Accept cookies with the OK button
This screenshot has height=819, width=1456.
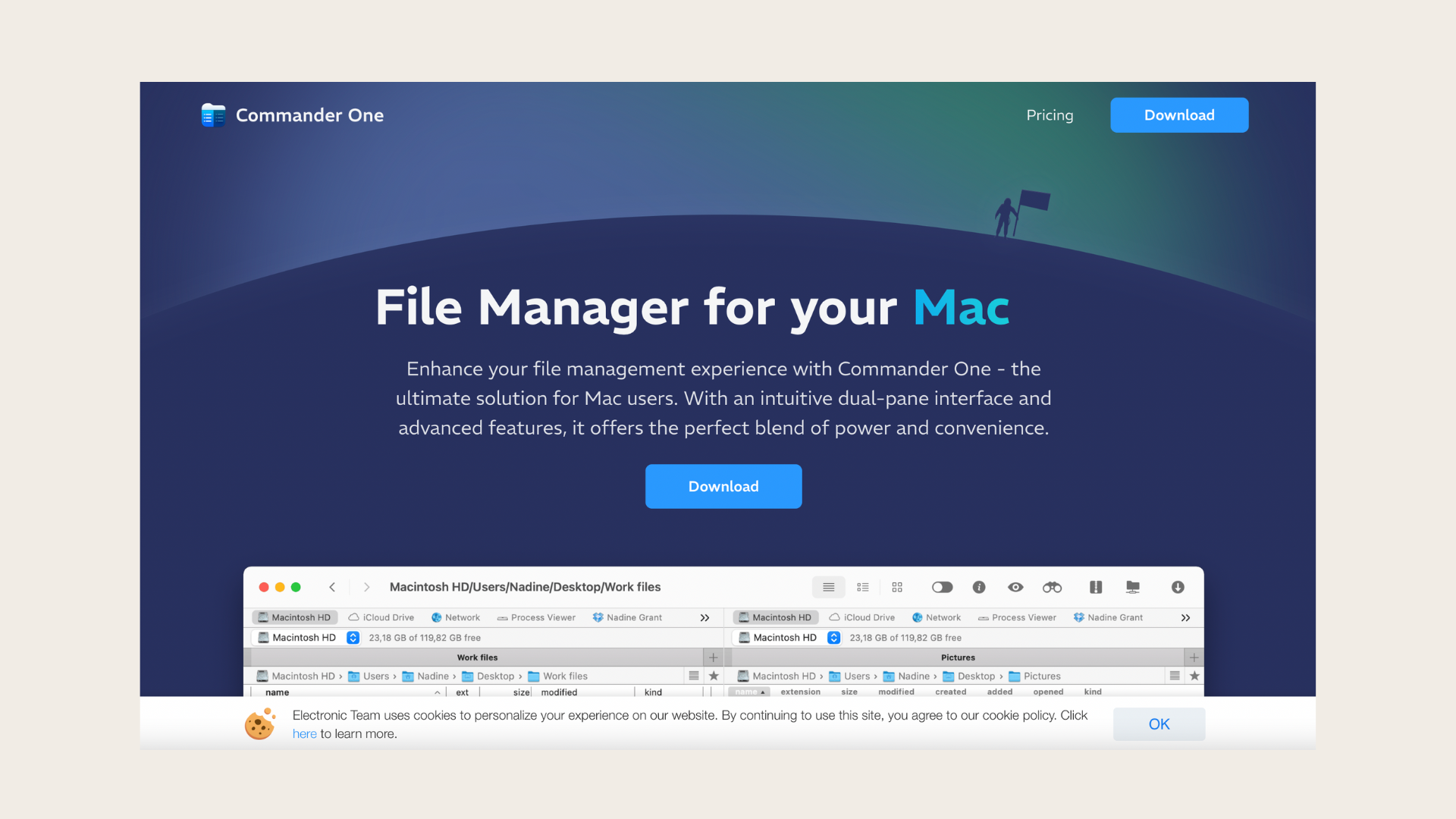(1159, 724)
